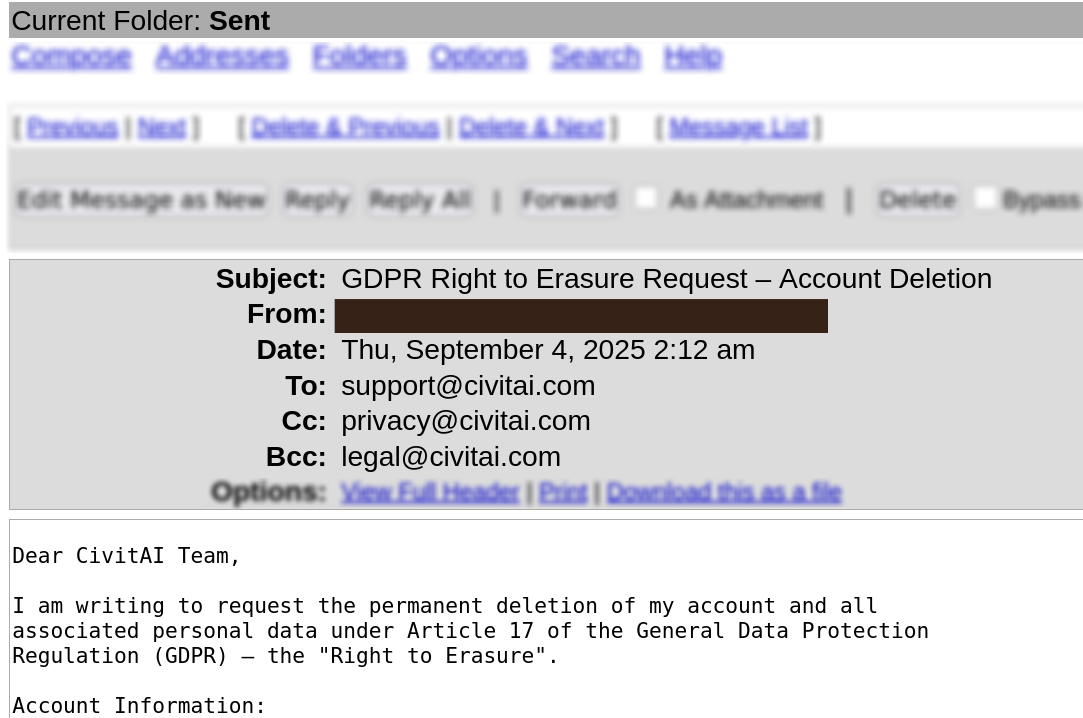This screenshot has width=1083, height=718.
Task: Open the Help page
Action: tap(692, 57)
